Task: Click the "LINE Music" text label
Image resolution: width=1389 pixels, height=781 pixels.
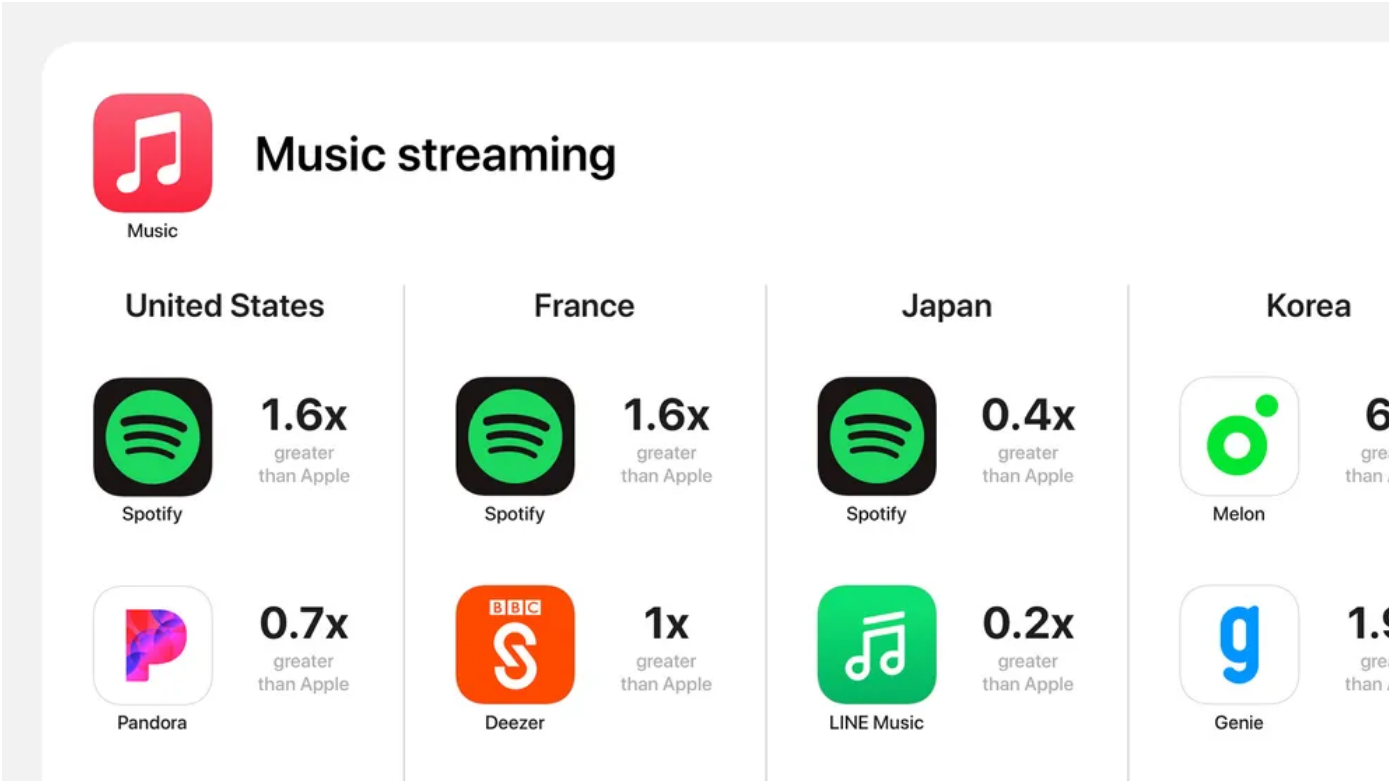Action: tap(876, 722)
